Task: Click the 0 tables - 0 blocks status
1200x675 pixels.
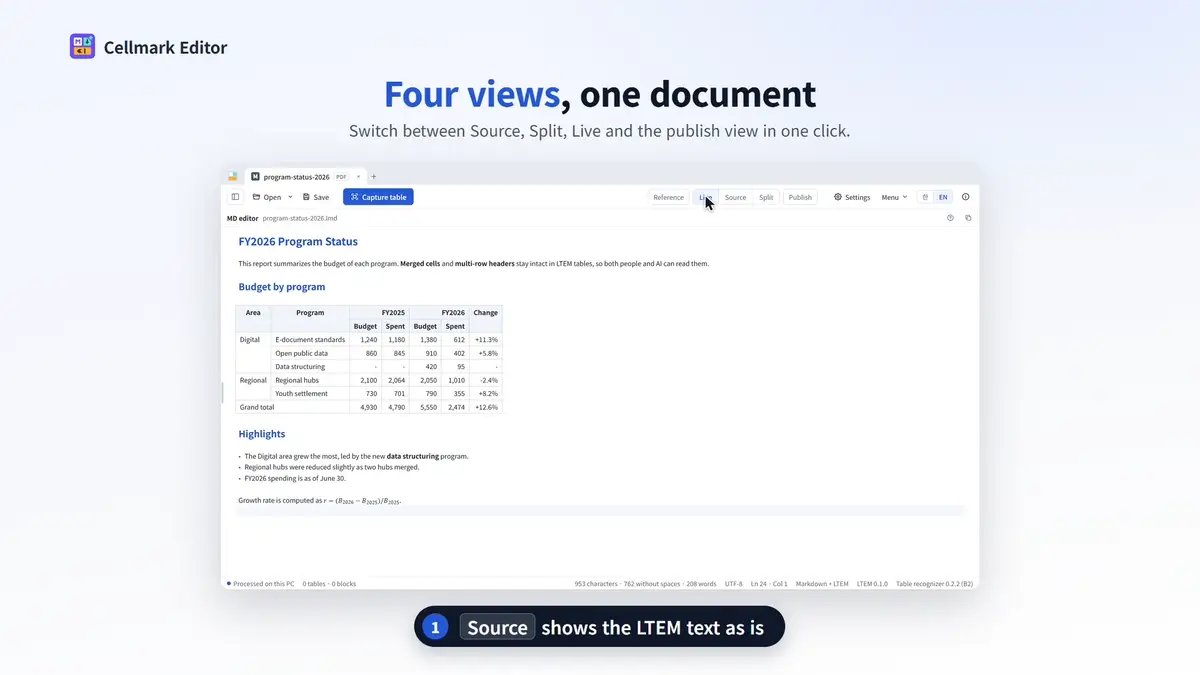Action: (x=329, y=583)
